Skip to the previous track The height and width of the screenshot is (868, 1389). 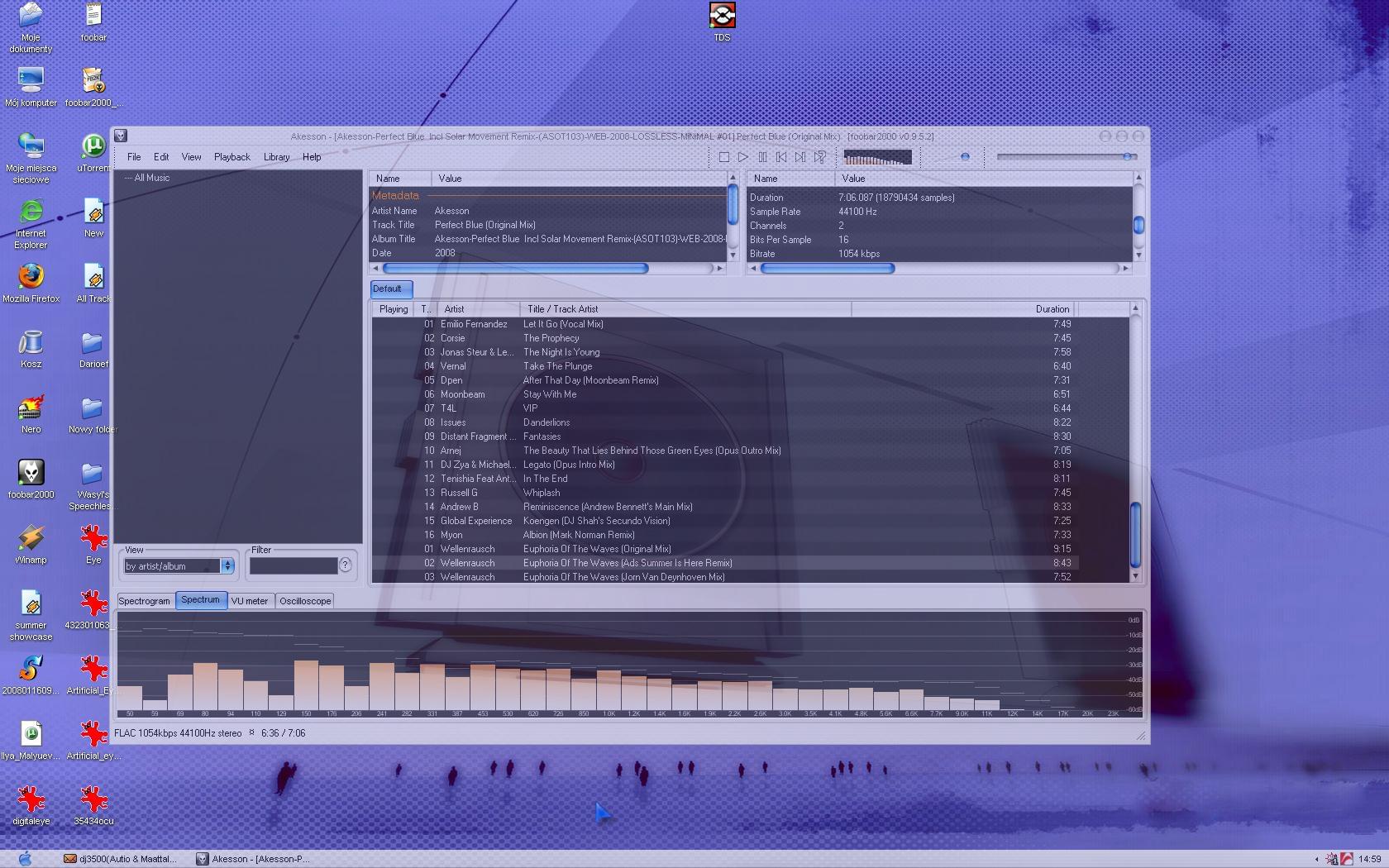pyautogui.click(x=781, y=157)
